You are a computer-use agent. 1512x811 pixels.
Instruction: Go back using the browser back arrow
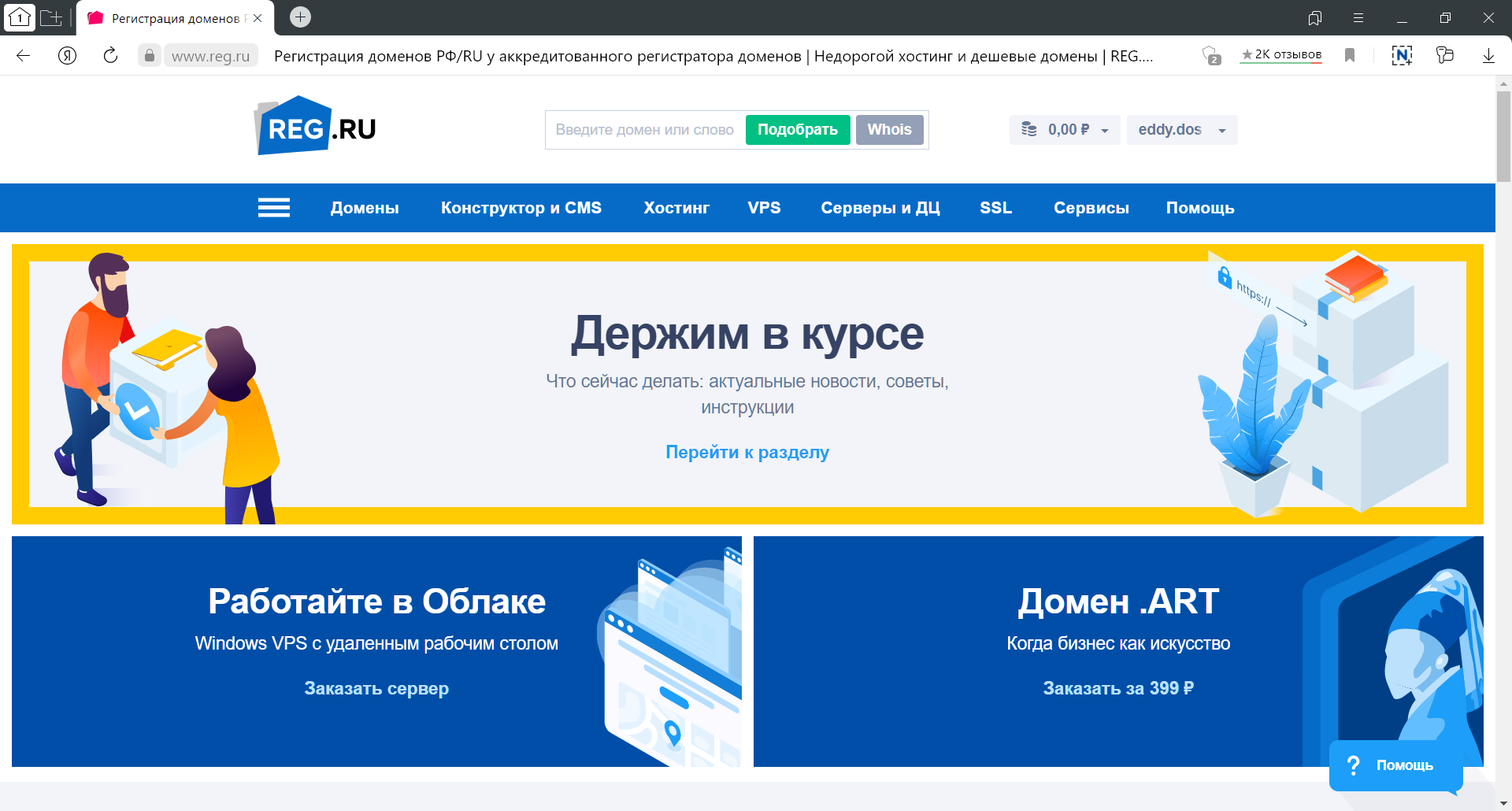point(24,55)
